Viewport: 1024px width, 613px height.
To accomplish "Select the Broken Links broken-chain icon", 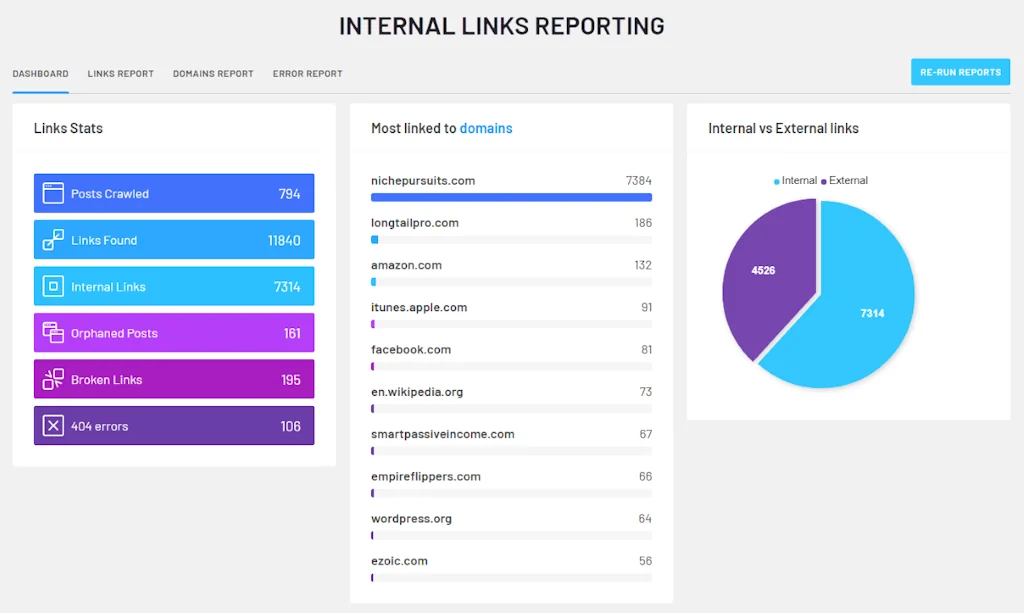I will tap(54, 379).
